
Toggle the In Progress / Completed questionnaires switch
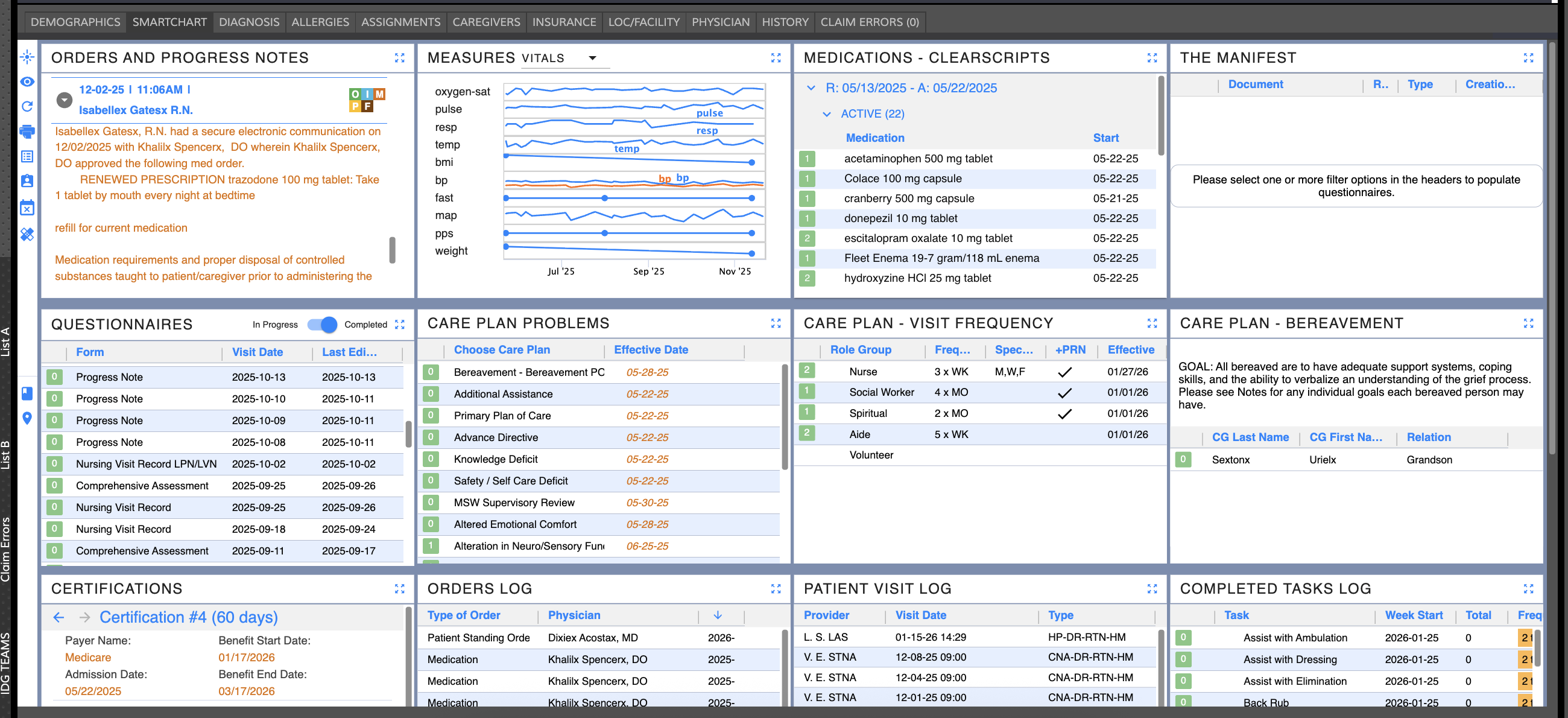click(321, 325)
